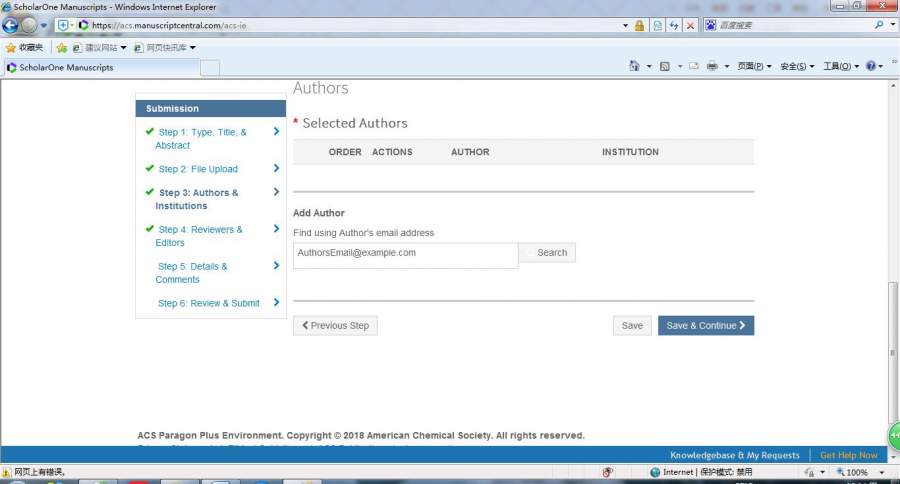Select the ScholarOne Manuscripts browser tab
This screenshot has height=484, width=900.
(x=101, y=67)
